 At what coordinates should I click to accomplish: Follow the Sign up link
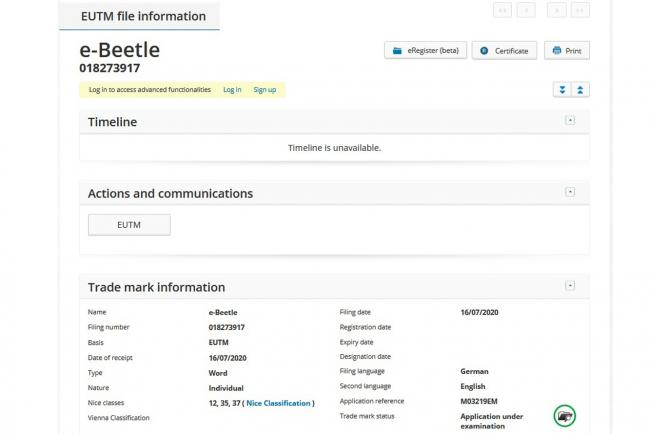tap(264, 90)
